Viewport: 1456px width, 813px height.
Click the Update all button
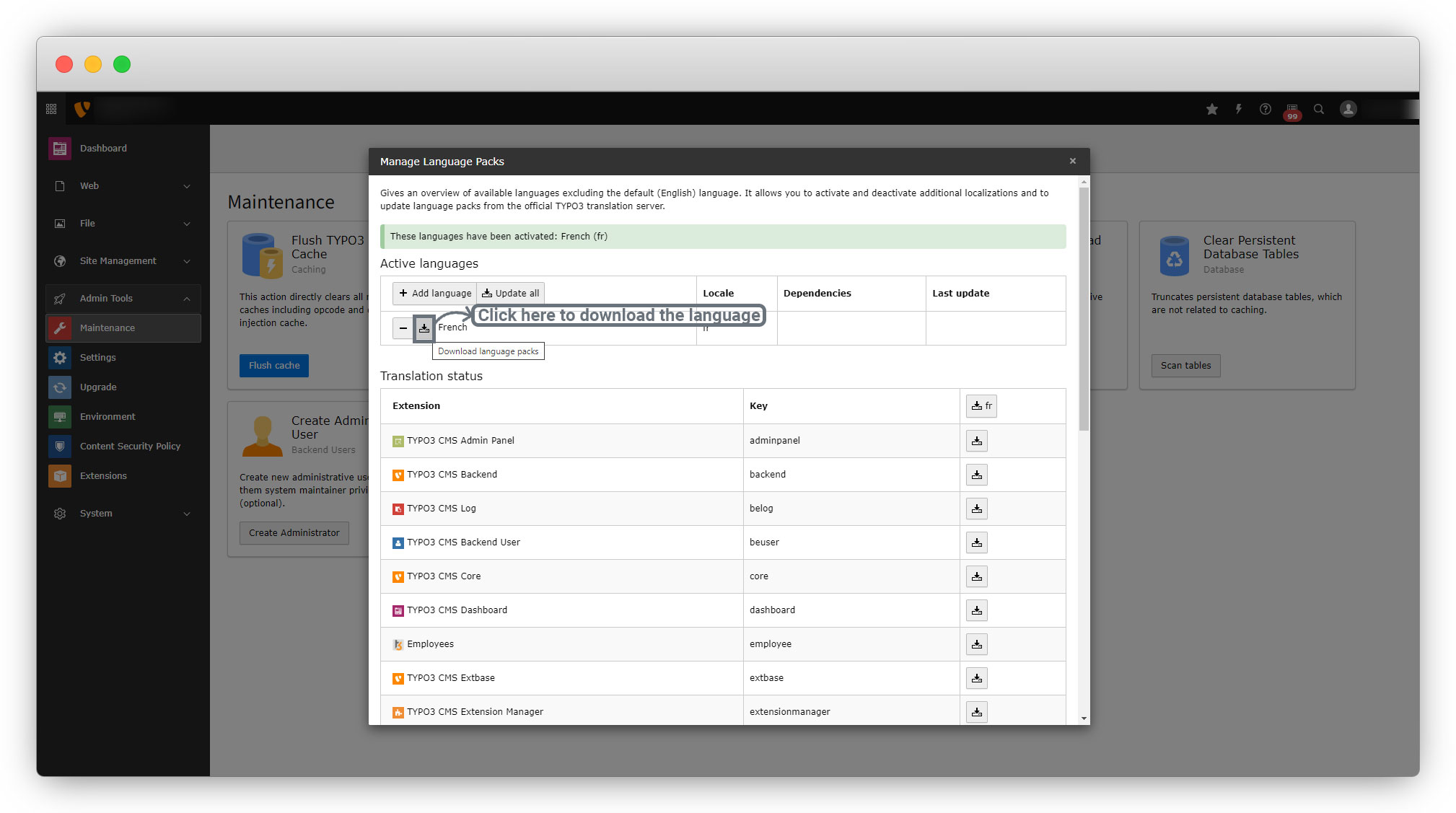[x=510, y=294]
